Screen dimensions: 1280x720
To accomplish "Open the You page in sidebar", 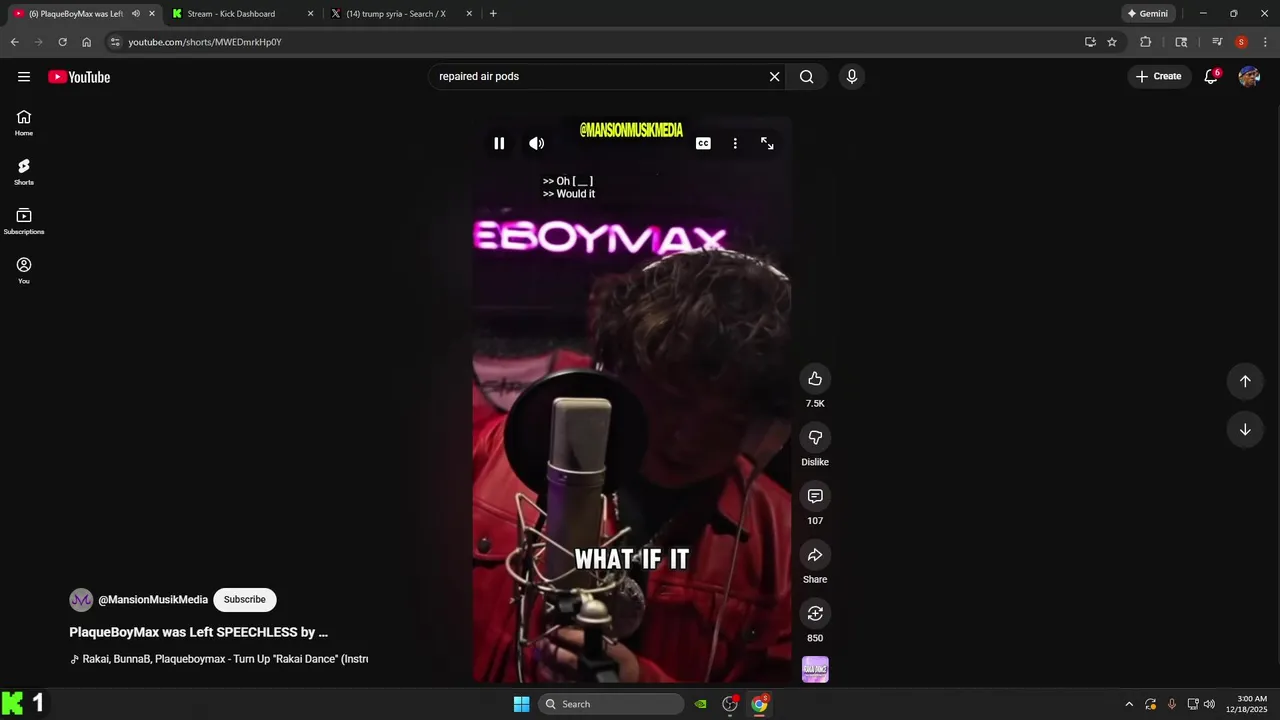I will coord(24,270).
